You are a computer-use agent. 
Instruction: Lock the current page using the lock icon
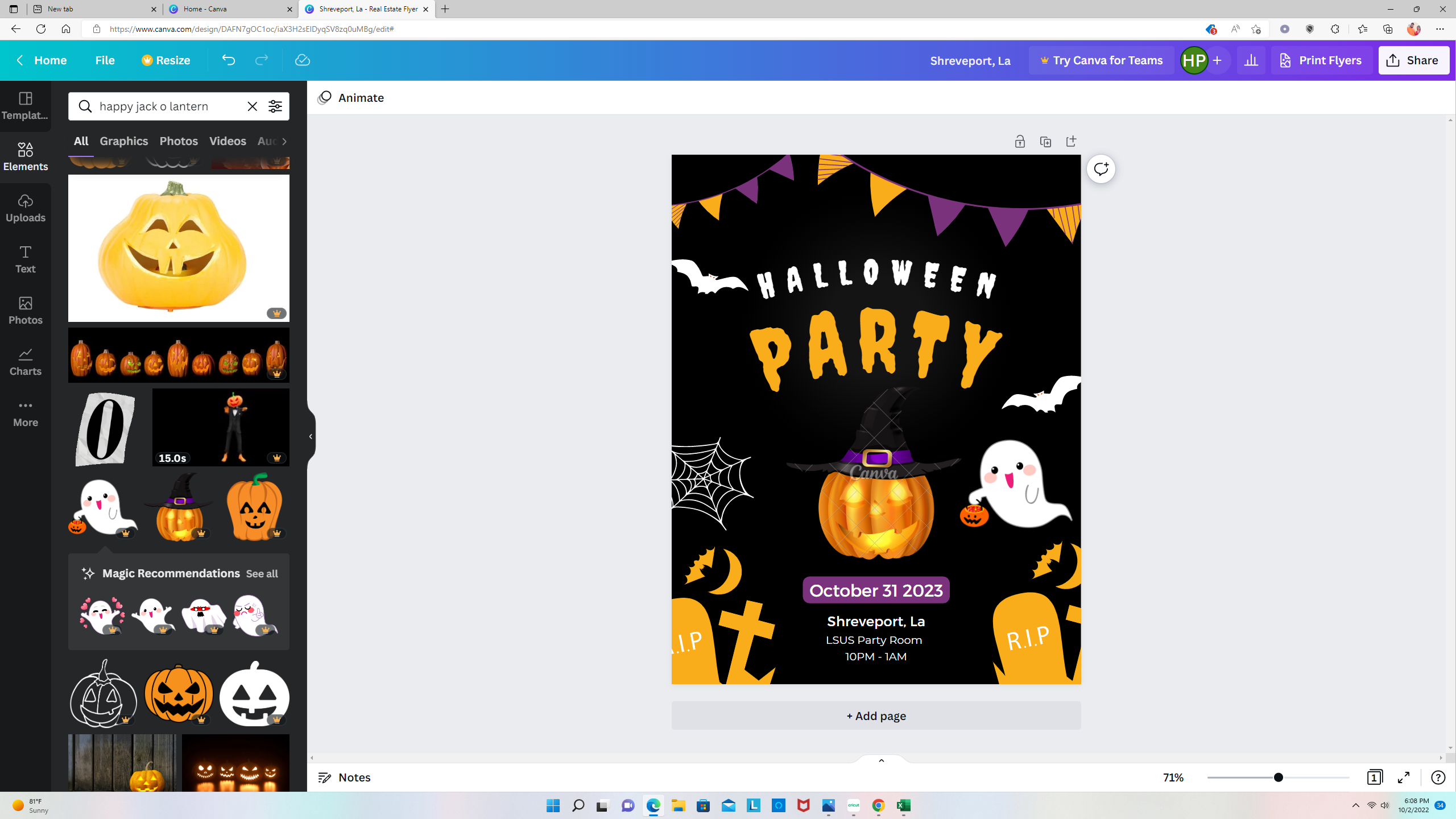[x=1019, y=141]
